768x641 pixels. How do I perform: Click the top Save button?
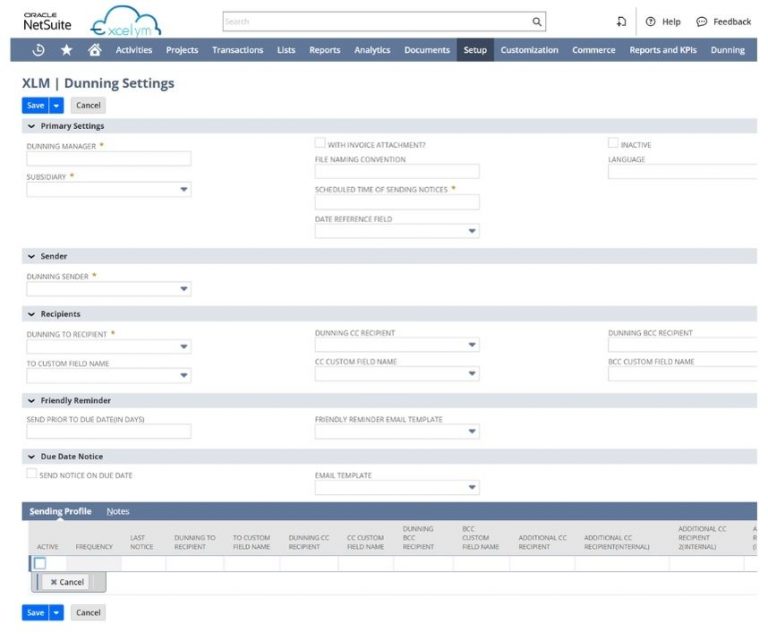(x=35, y=105)
